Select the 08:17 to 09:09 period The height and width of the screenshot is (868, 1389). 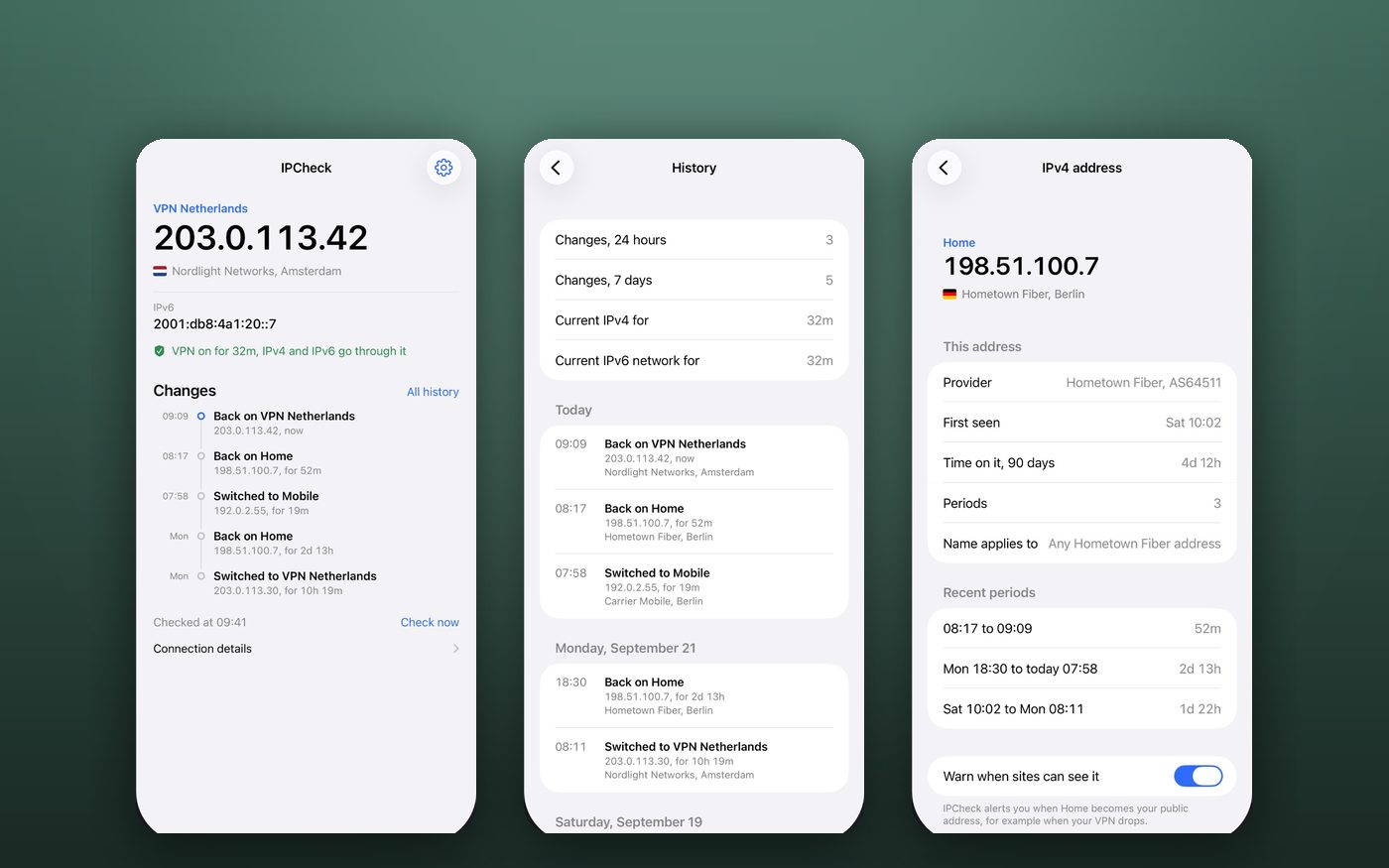point(1082,628)
